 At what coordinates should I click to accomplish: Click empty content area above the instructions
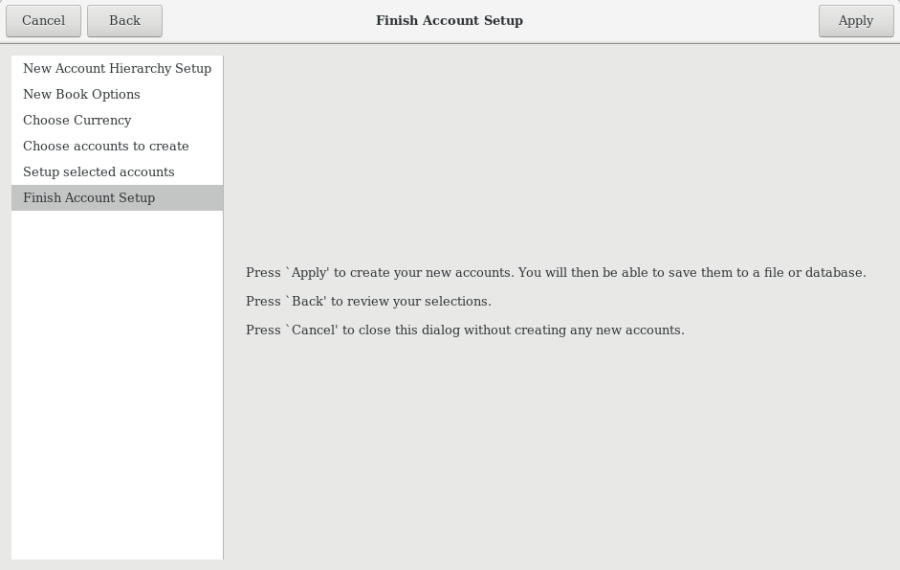pos(560,150)
